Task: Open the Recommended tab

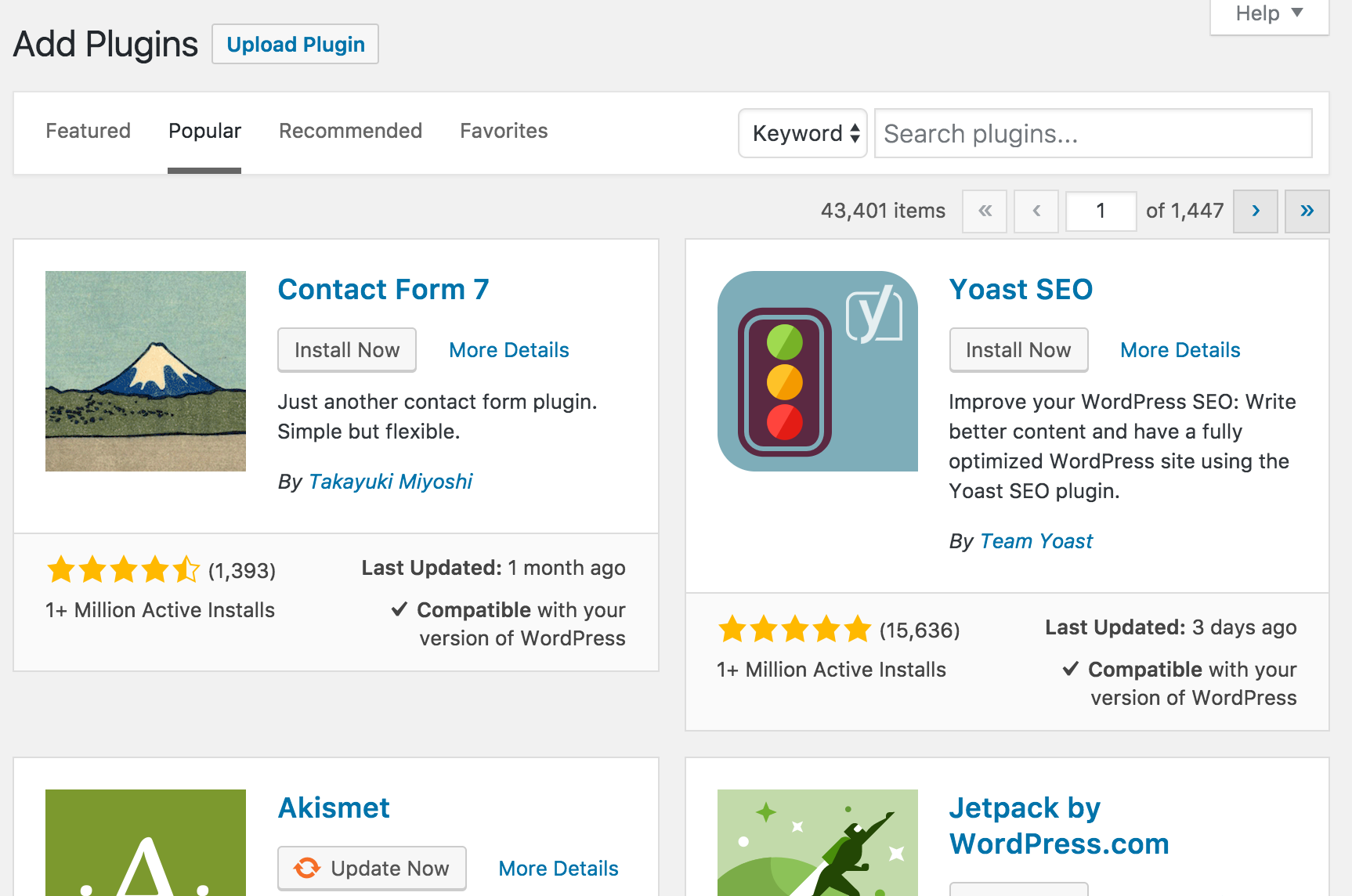Action: 350,131
